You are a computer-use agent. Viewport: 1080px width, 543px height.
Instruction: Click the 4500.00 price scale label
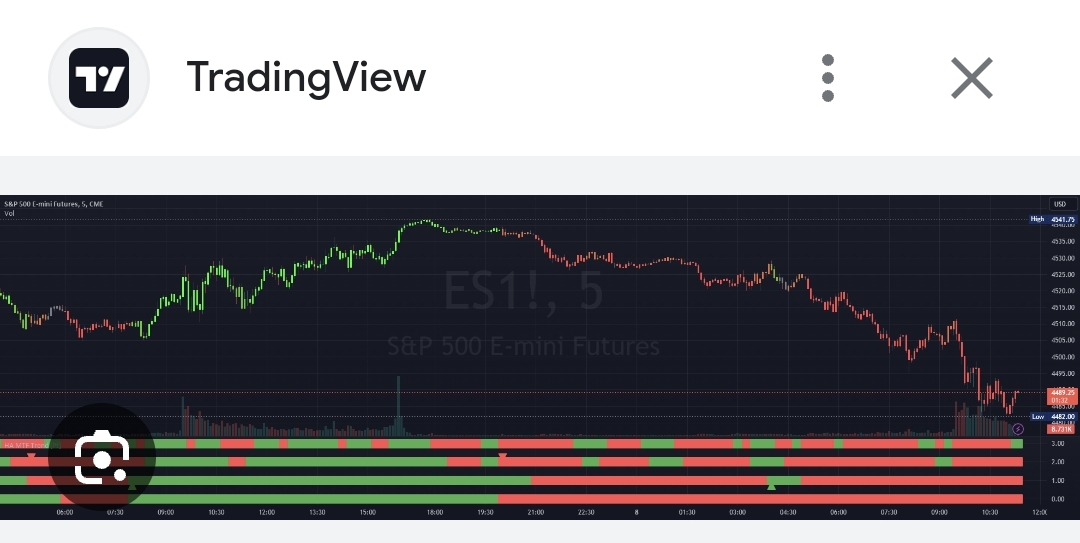pos(1062,357)
